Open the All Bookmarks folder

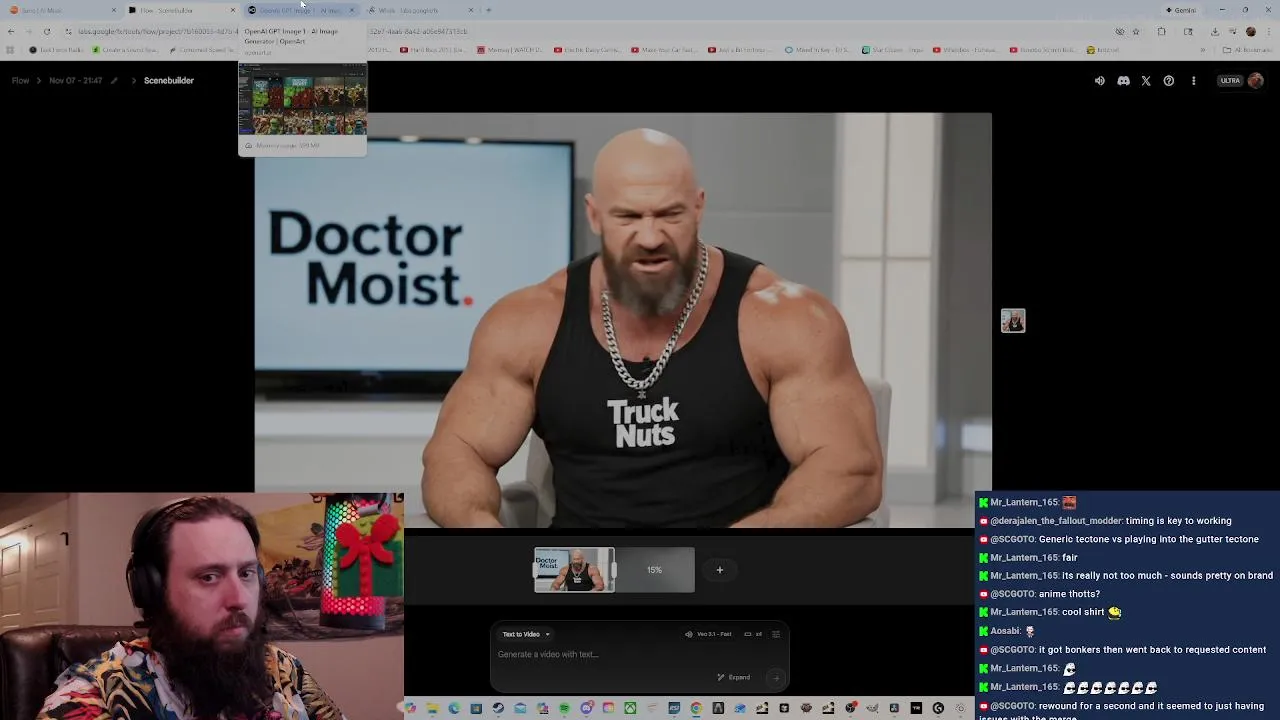[x=1246, y=50]
